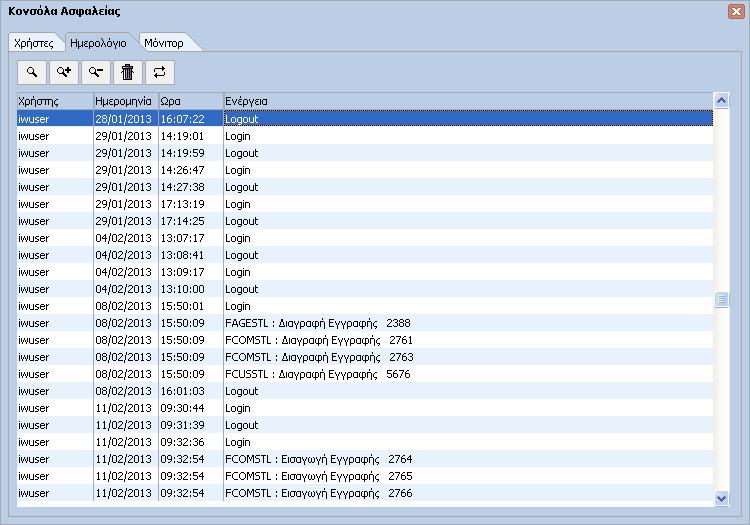Screen dimensions: 750x525
Task: Click the Ώρα column header
Action: click(191, 101)
